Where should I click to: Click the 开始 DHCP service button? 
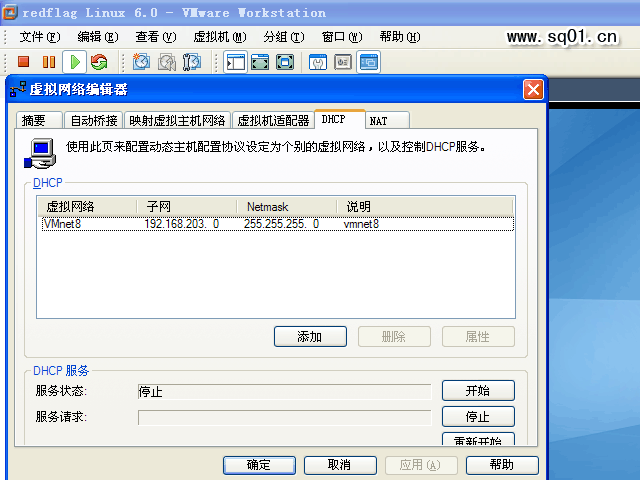pyautogui.click(x=478, y=391)
